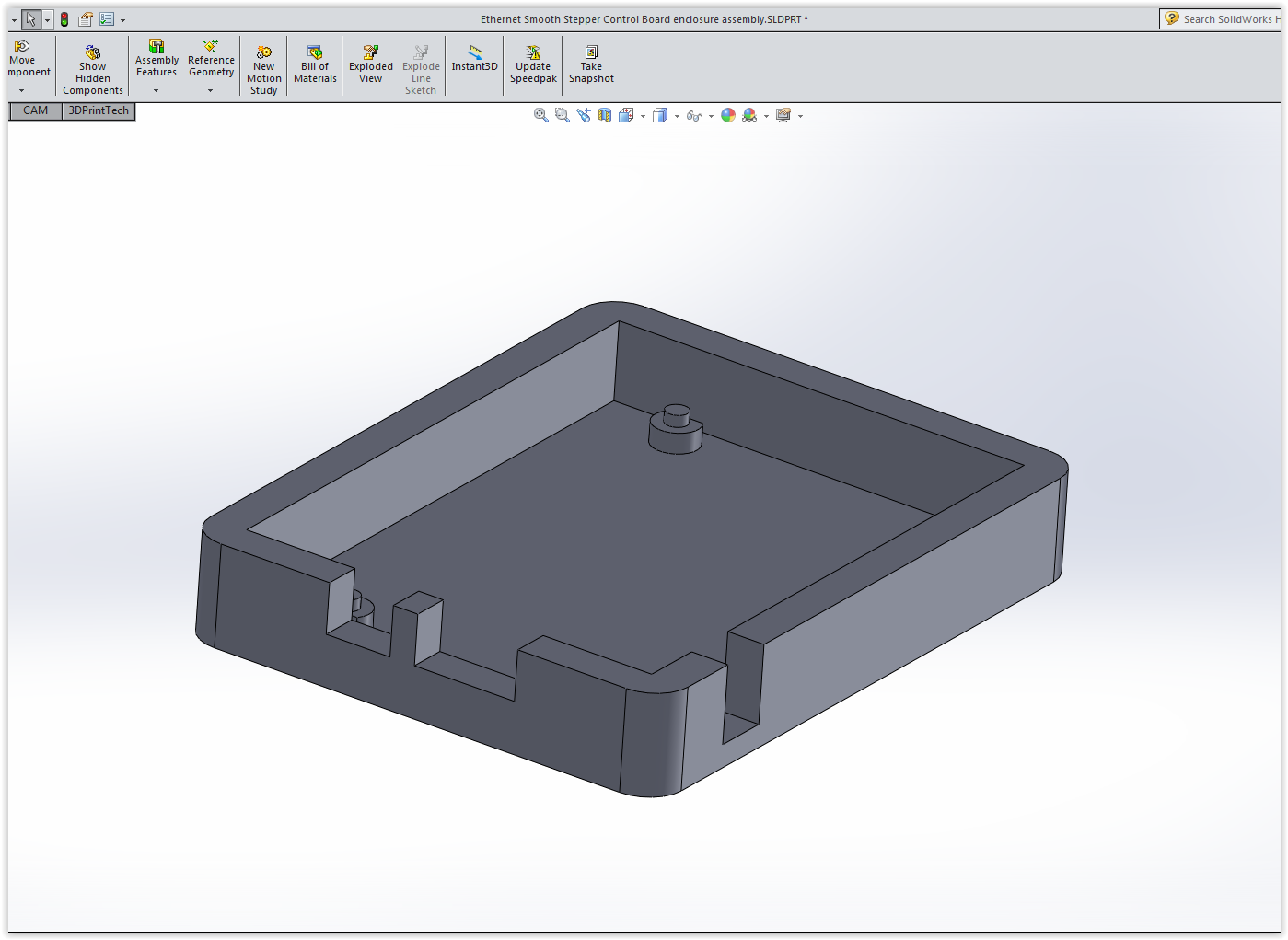Expand the Move Component dropdown arrow
This screenshot has height=940, width=1288.
click(x=22, y=90)
